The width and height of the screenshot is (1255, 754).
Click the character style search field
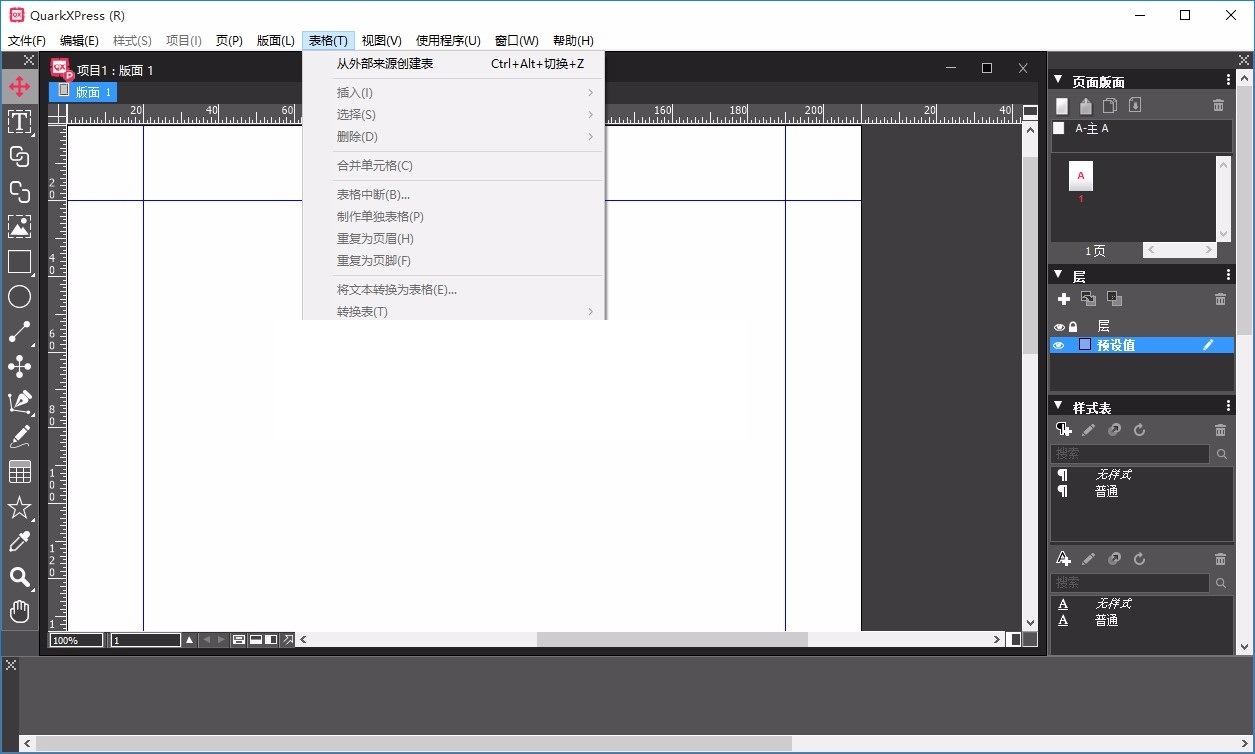point(1131,582)
